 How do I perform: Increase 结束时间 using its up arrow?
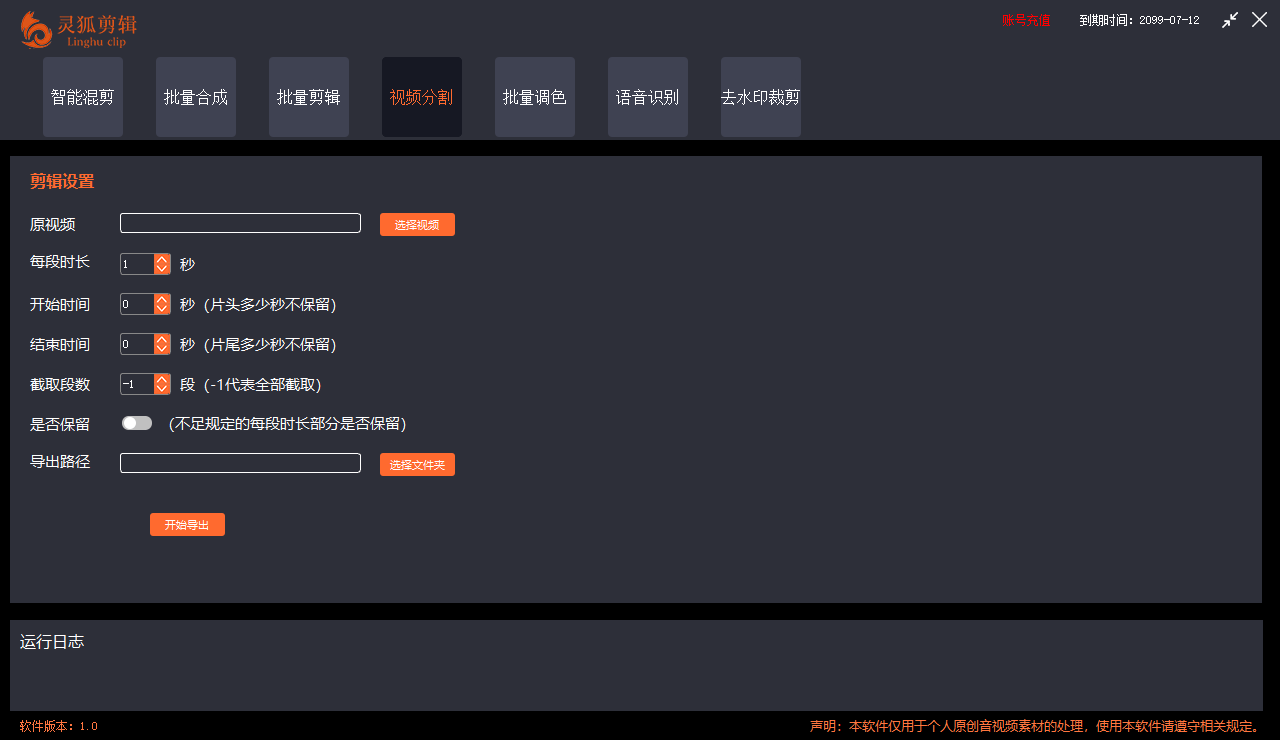click(x=161, y=339)
